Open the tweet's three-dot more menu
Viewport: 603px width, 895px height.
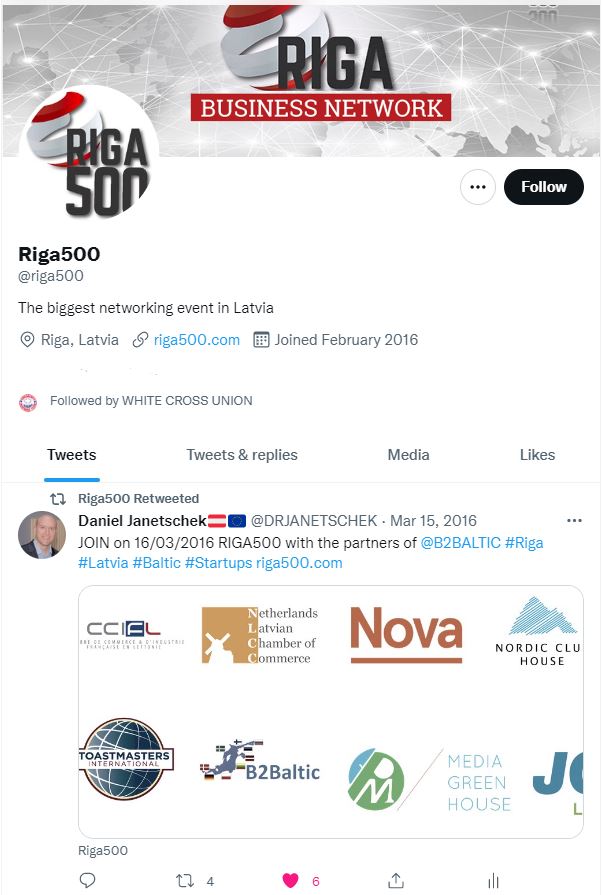(x=574, y=521)
